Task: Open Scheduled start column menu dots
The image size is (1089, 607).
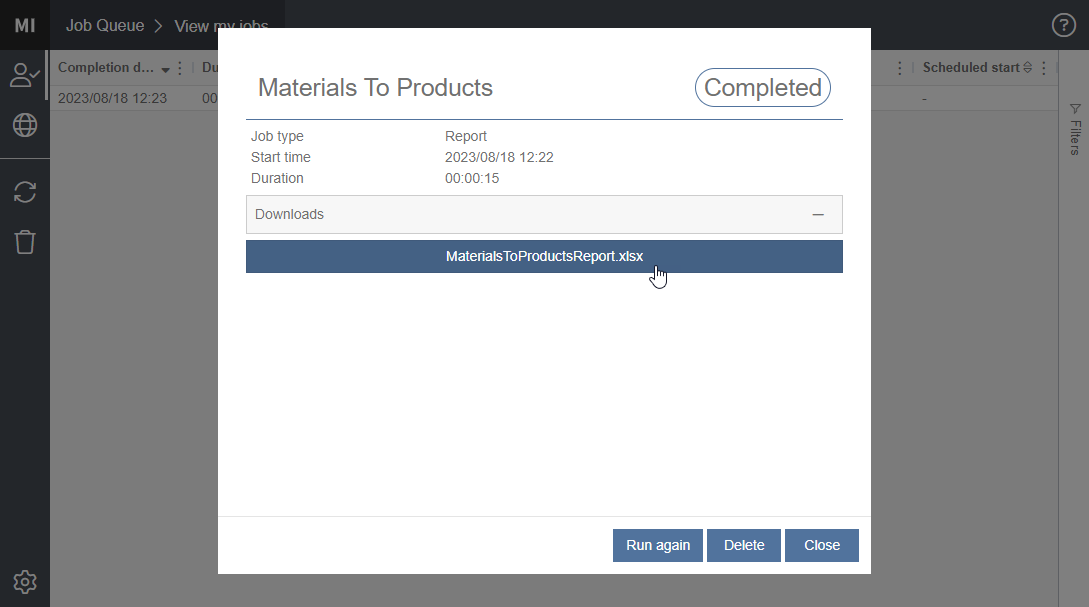Action: [x=1044, y=68]
